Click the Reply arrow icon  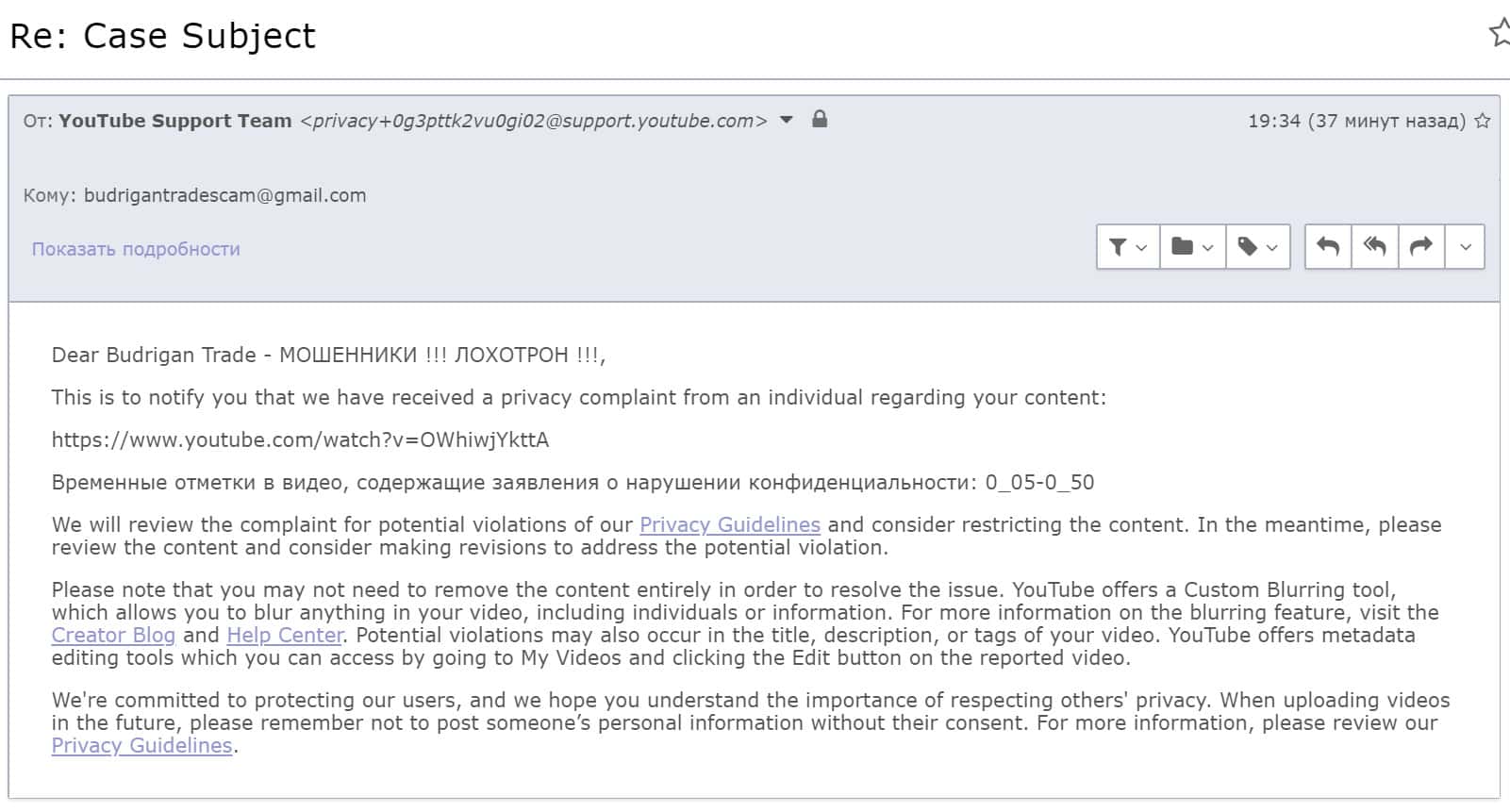tap(1328, 247)
